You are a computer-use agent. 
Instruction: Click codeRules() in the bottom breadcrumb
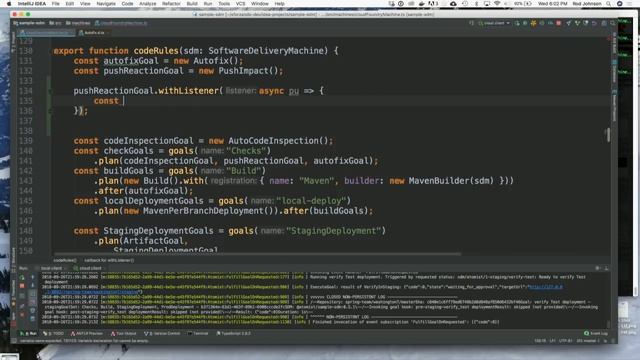[x=64, y=260]
